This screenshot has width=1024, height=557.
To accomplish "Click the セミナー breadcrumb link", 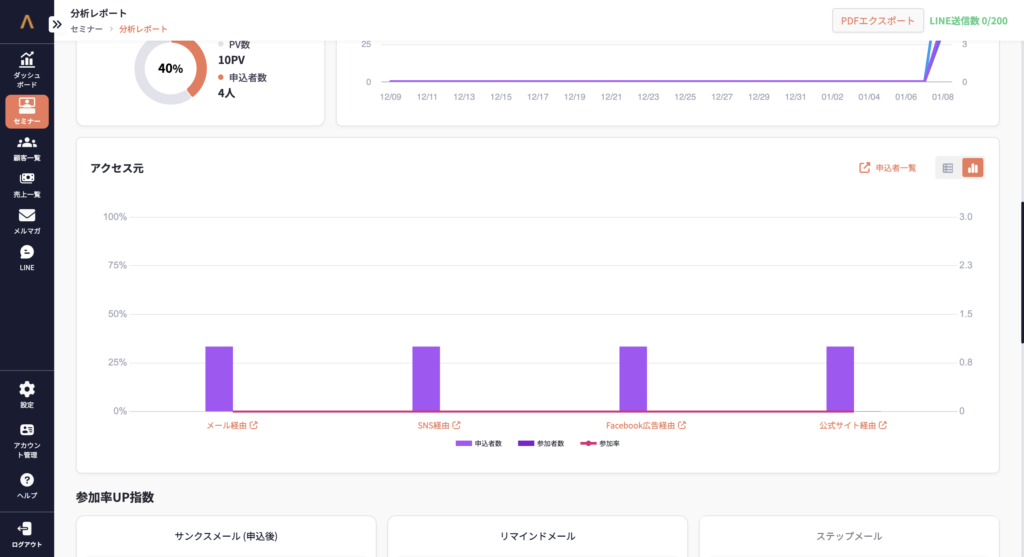I will coord(86,30).
